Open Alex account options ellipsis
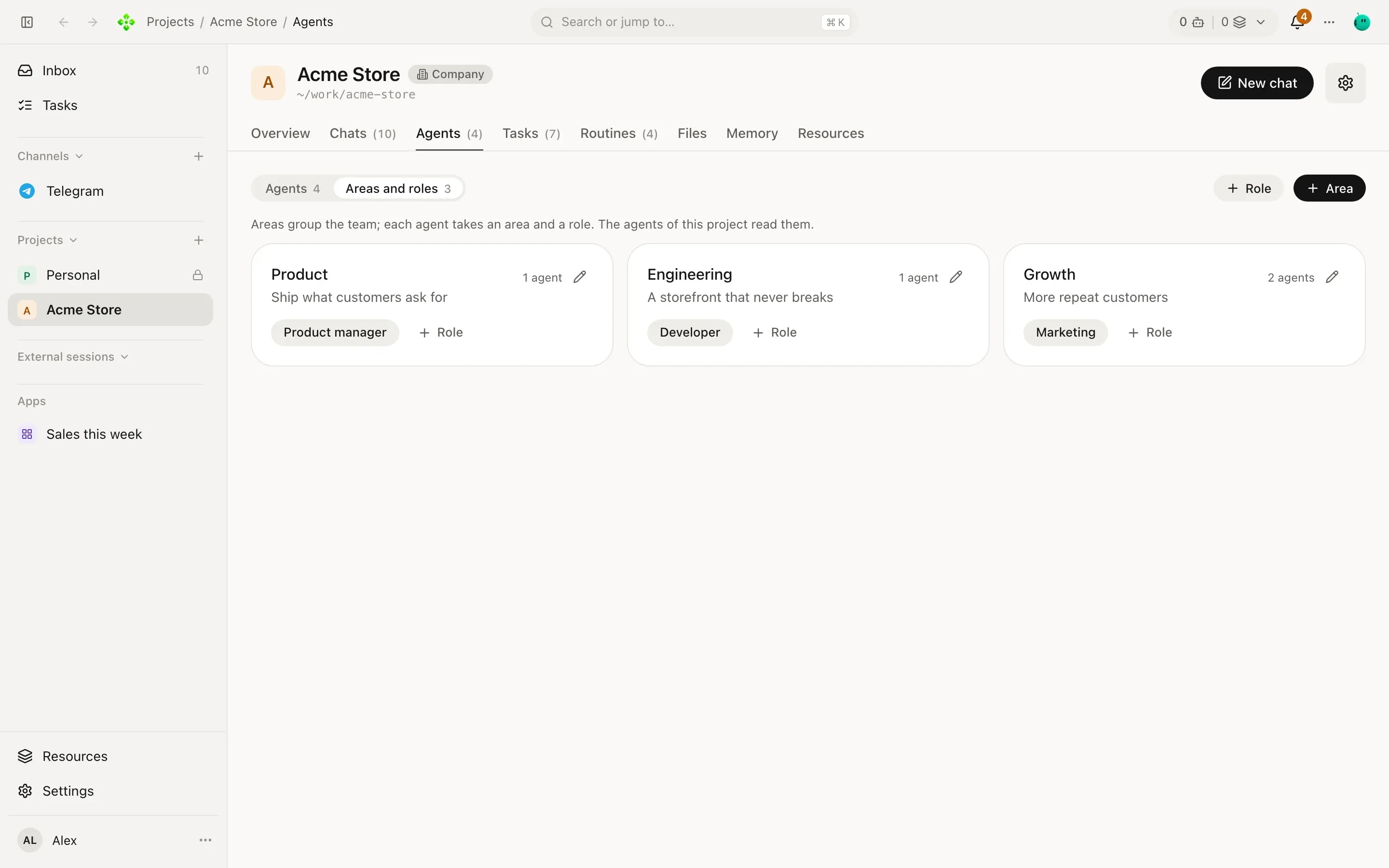The width and height of the screenshot is (1389, 868). (205, 840)
